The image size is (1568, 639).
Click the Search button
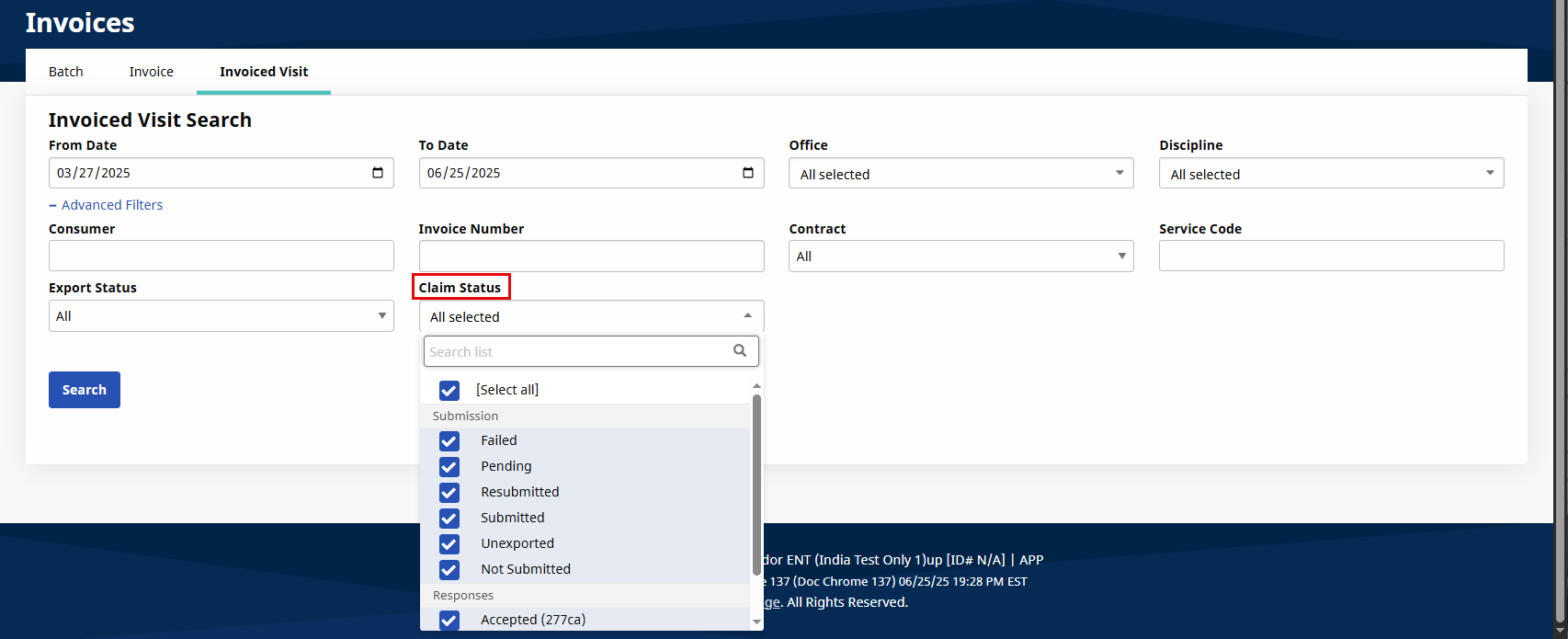(85, 390)
